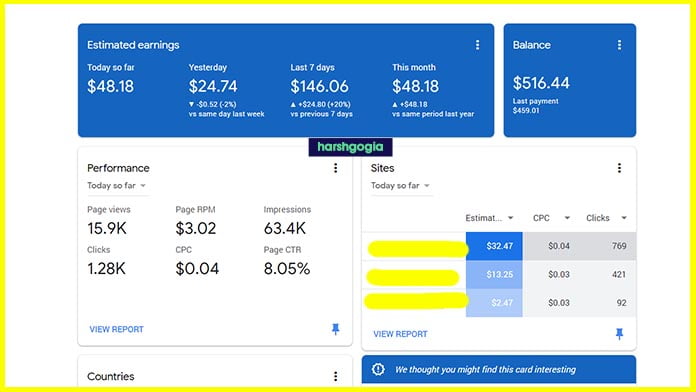
Task: Pin the Performance card
Action: [x=336, y=329]
